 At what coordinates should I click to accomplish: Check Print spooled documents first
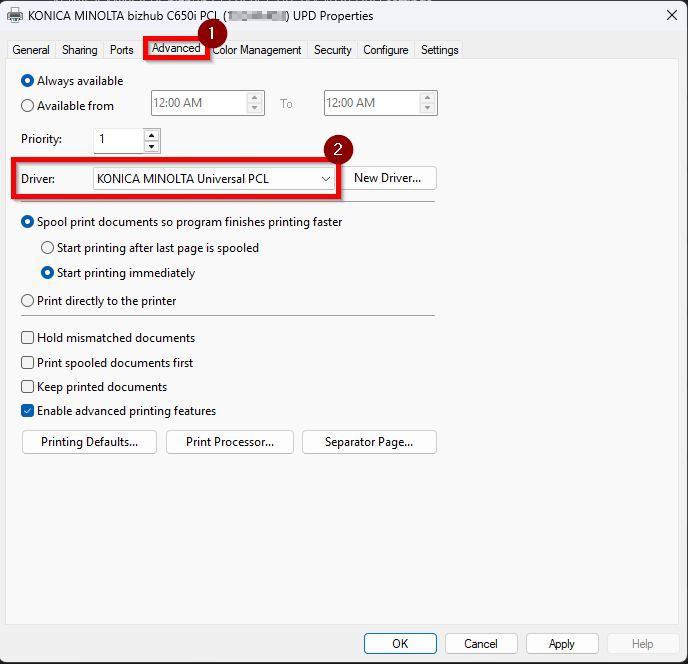pos(28,362)
